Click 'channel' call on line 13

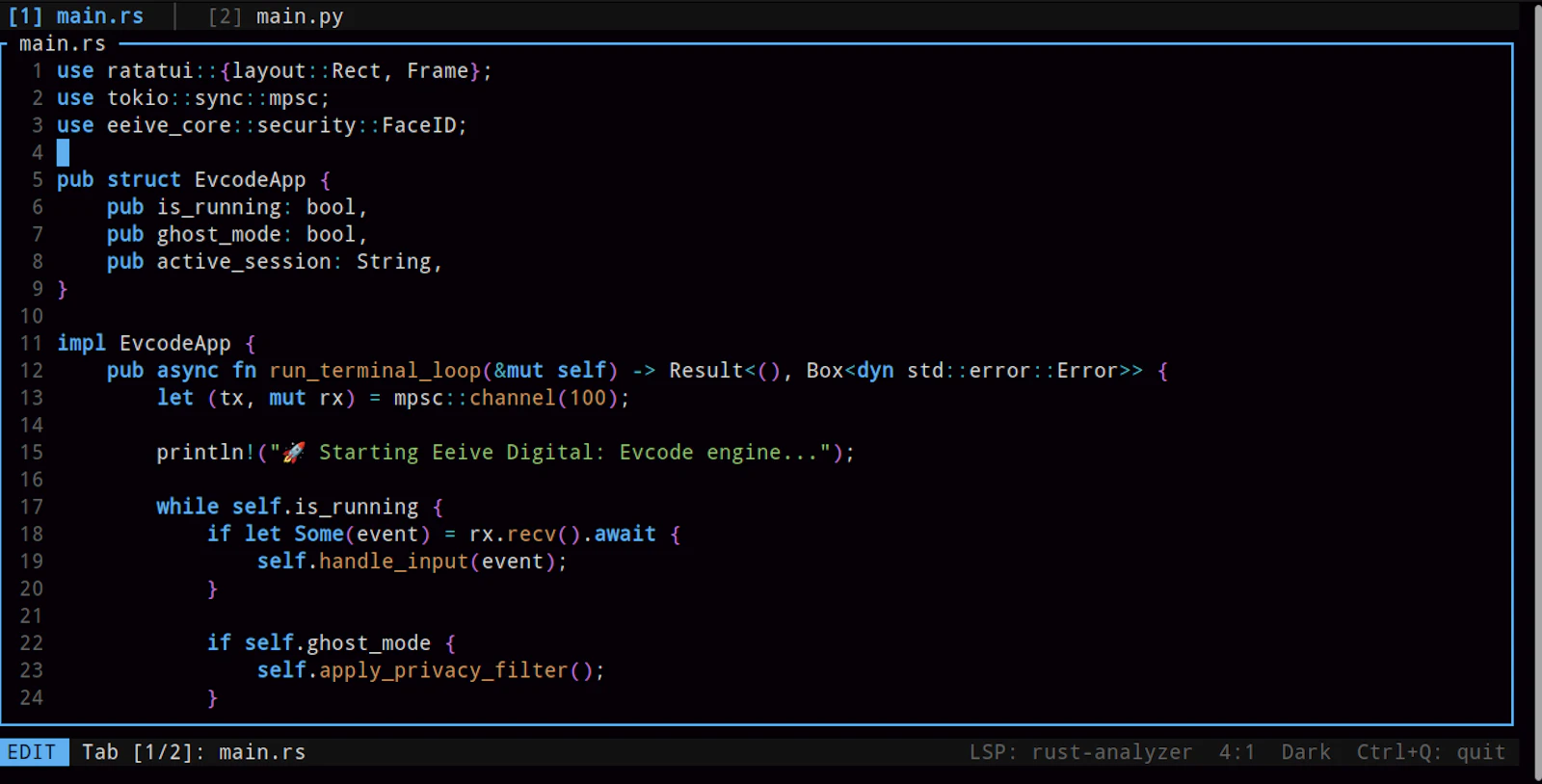pyautogui.click(x=513, y=398)
